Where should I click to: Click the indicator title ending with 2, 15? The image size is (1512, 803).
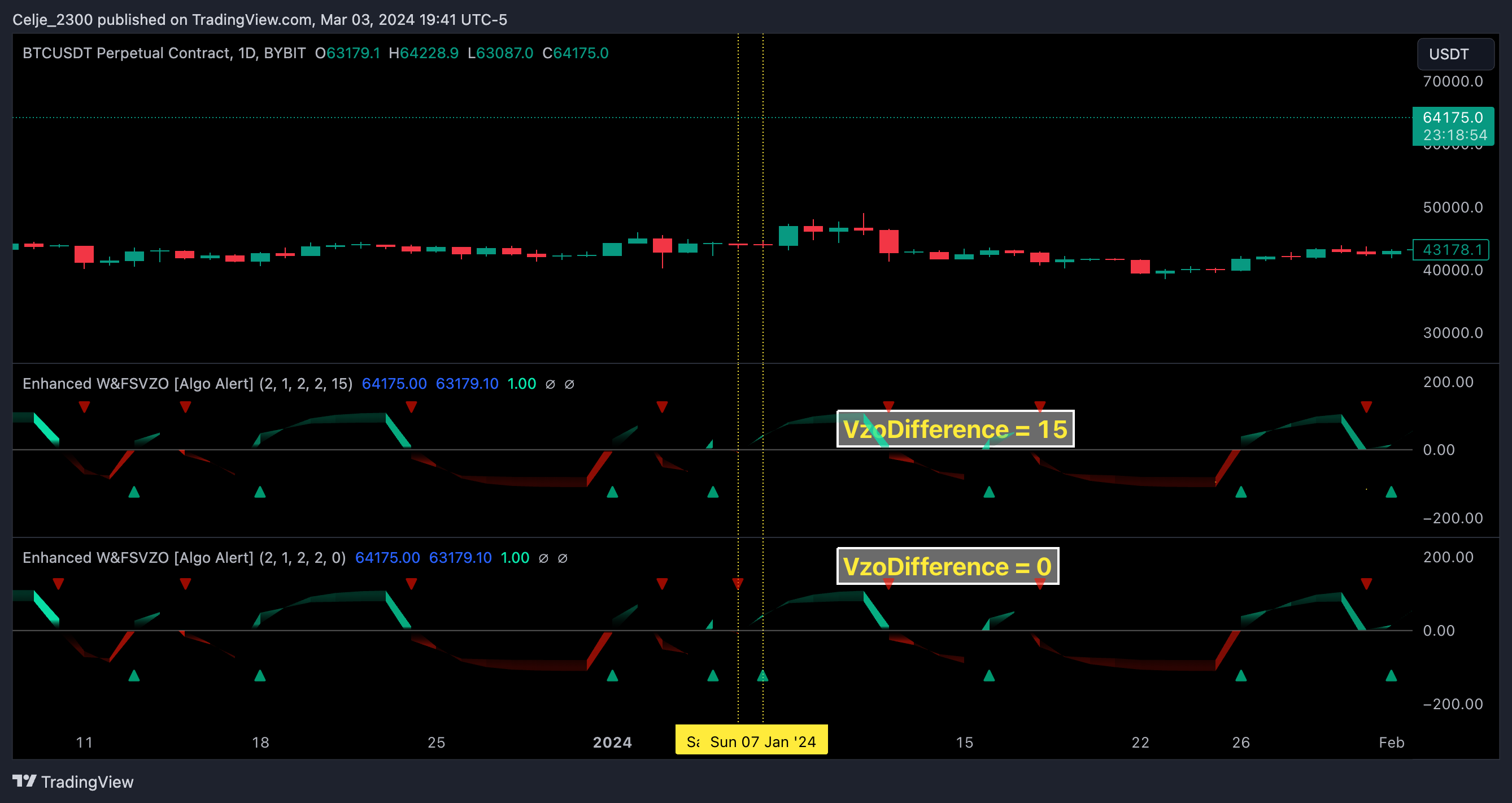click(188, 384)
